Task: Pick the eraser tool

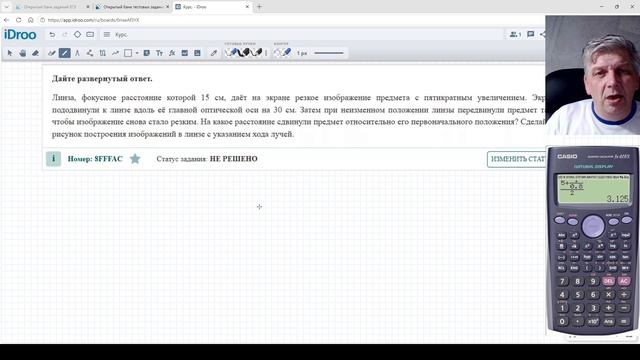Action: 36,53
